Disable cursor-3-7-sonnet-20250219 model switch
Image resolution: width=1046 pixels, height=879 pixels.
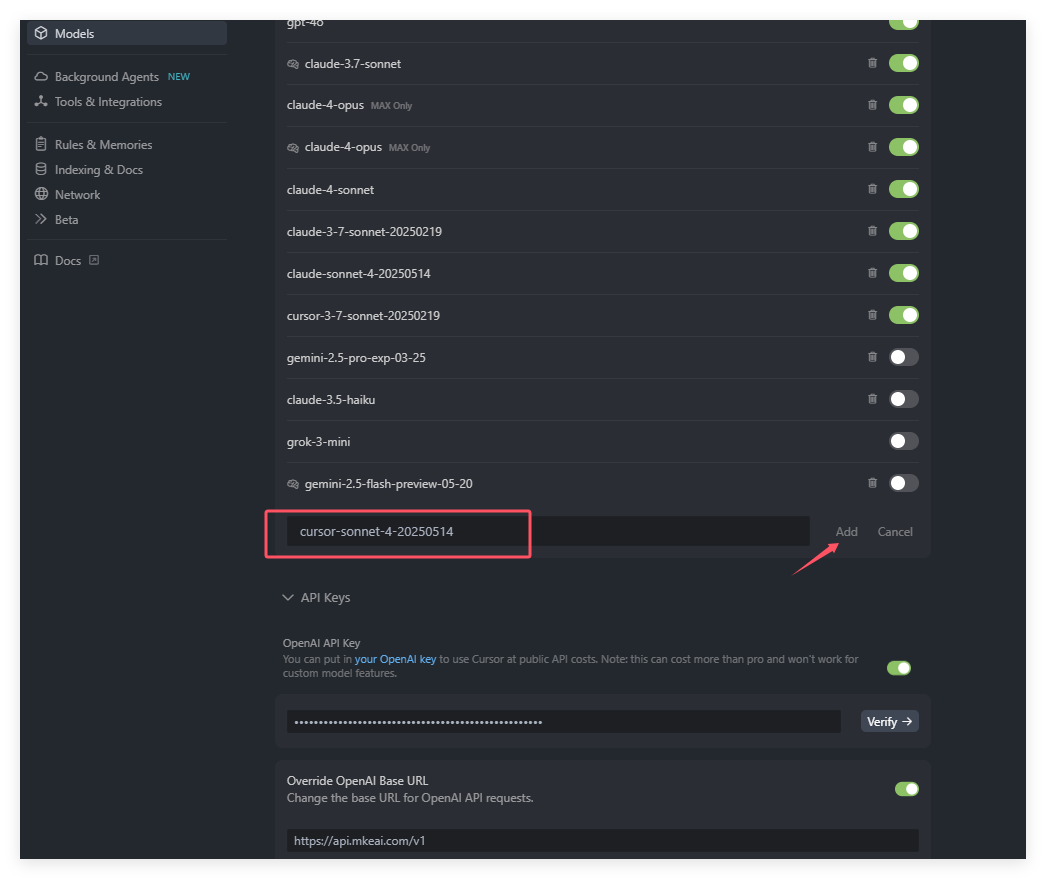(904, 315)
